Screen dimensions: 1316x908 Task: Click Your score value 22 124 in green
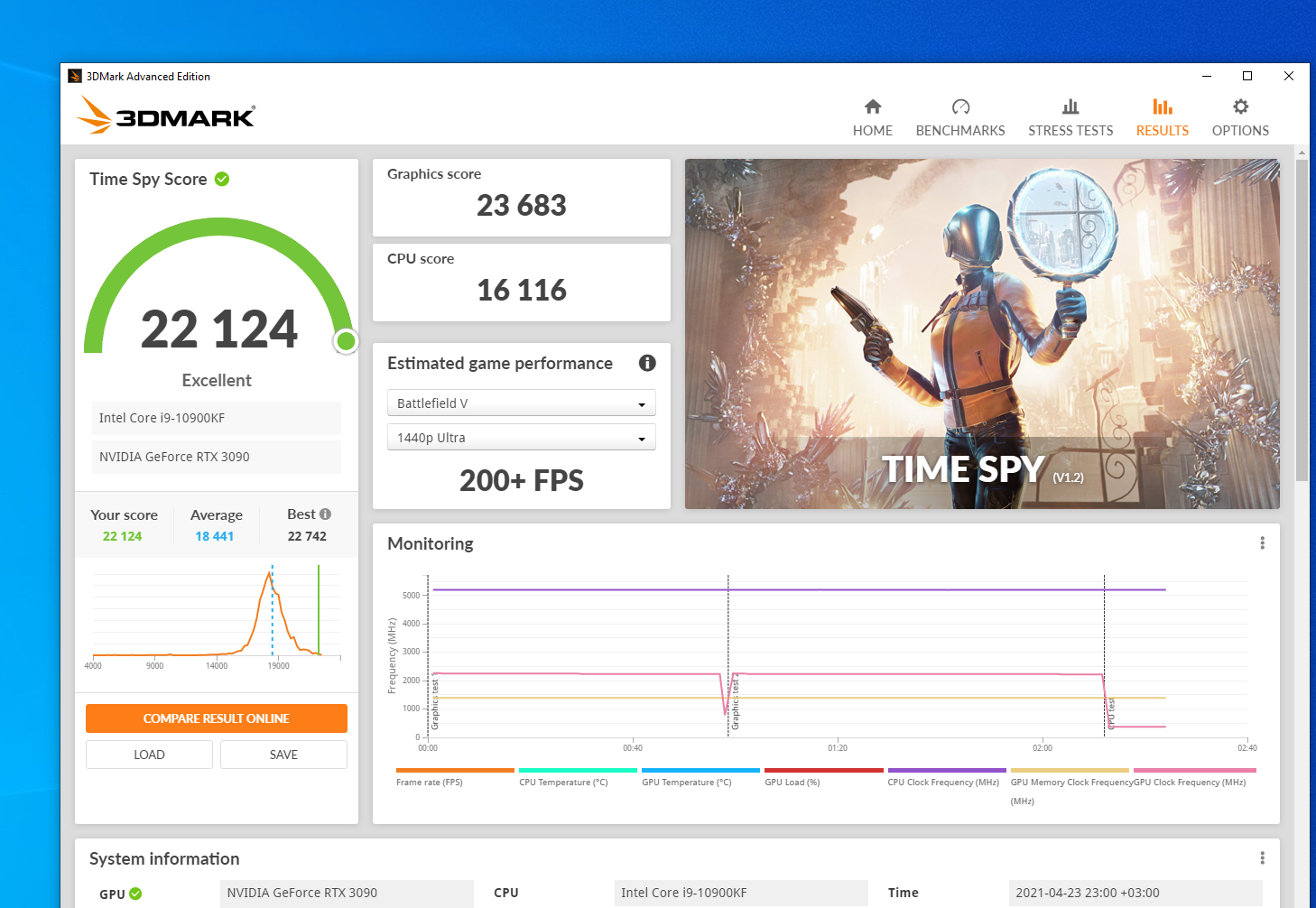(x=123, y=536)
